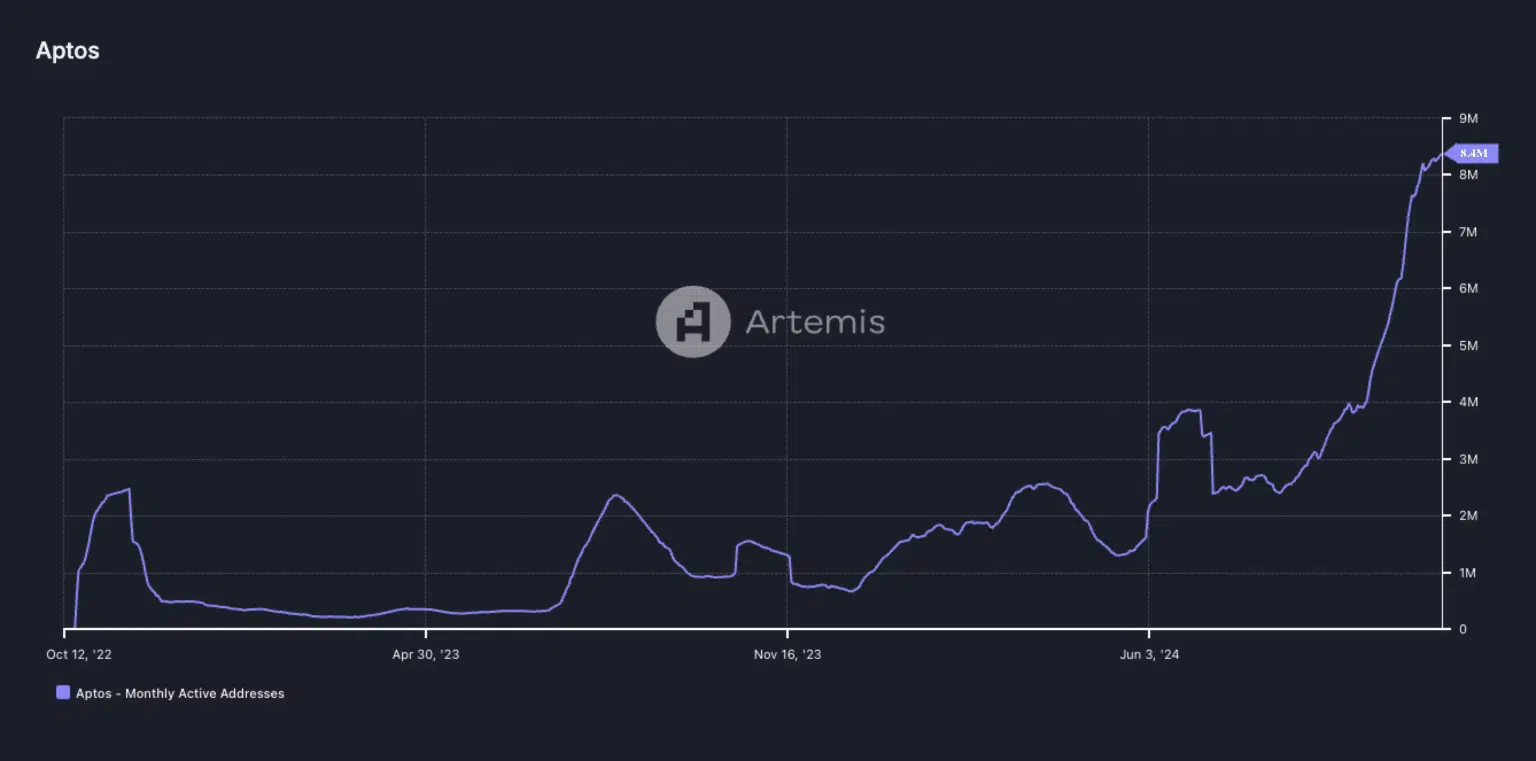Click the 4M y-axis label
The width and height of the screenshot is (1536, 761).
click(x=1468, y=402)
